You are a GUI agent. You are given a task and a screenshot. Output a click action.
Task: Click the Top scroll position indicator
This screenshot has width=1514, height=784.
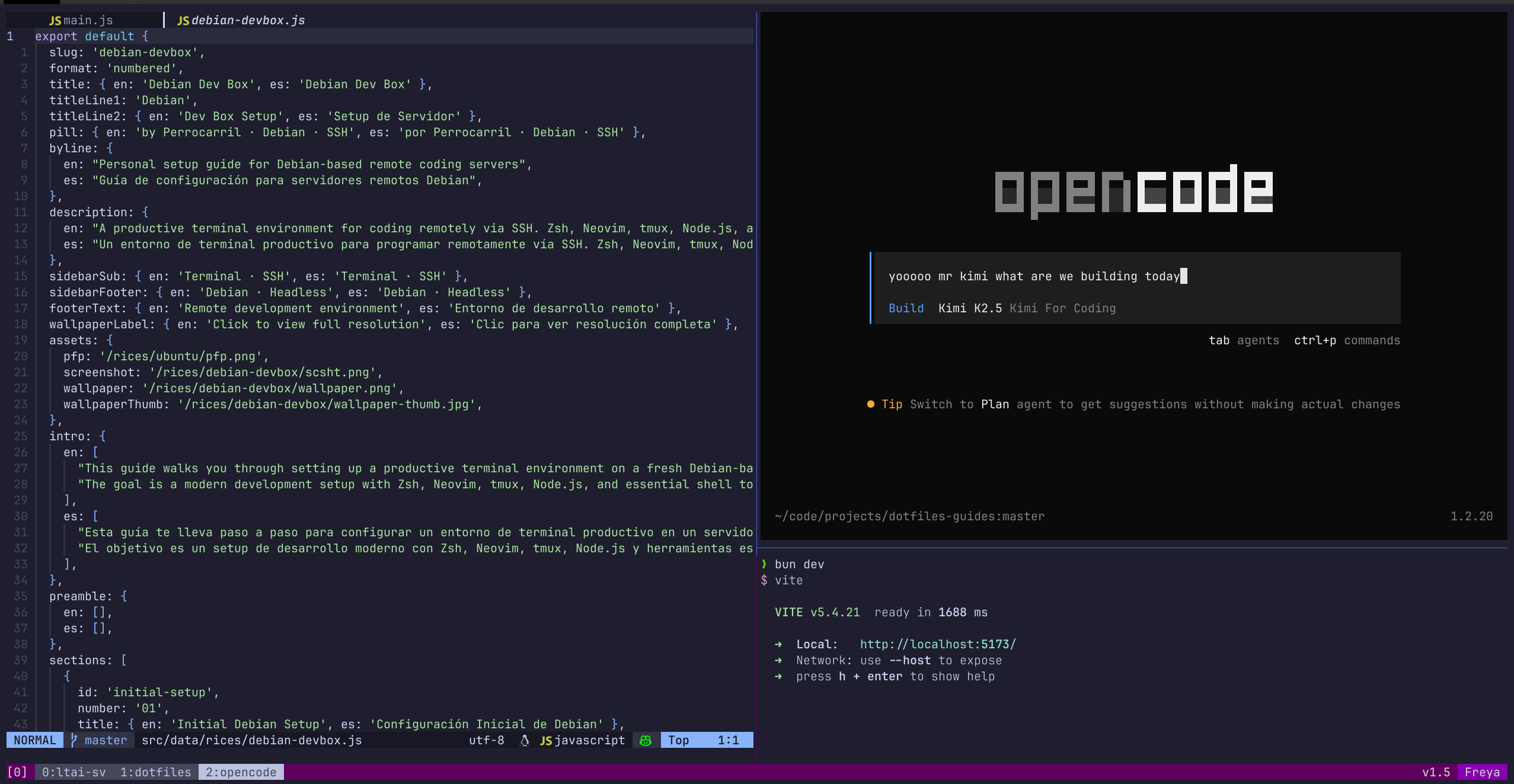tap(678, 740)
